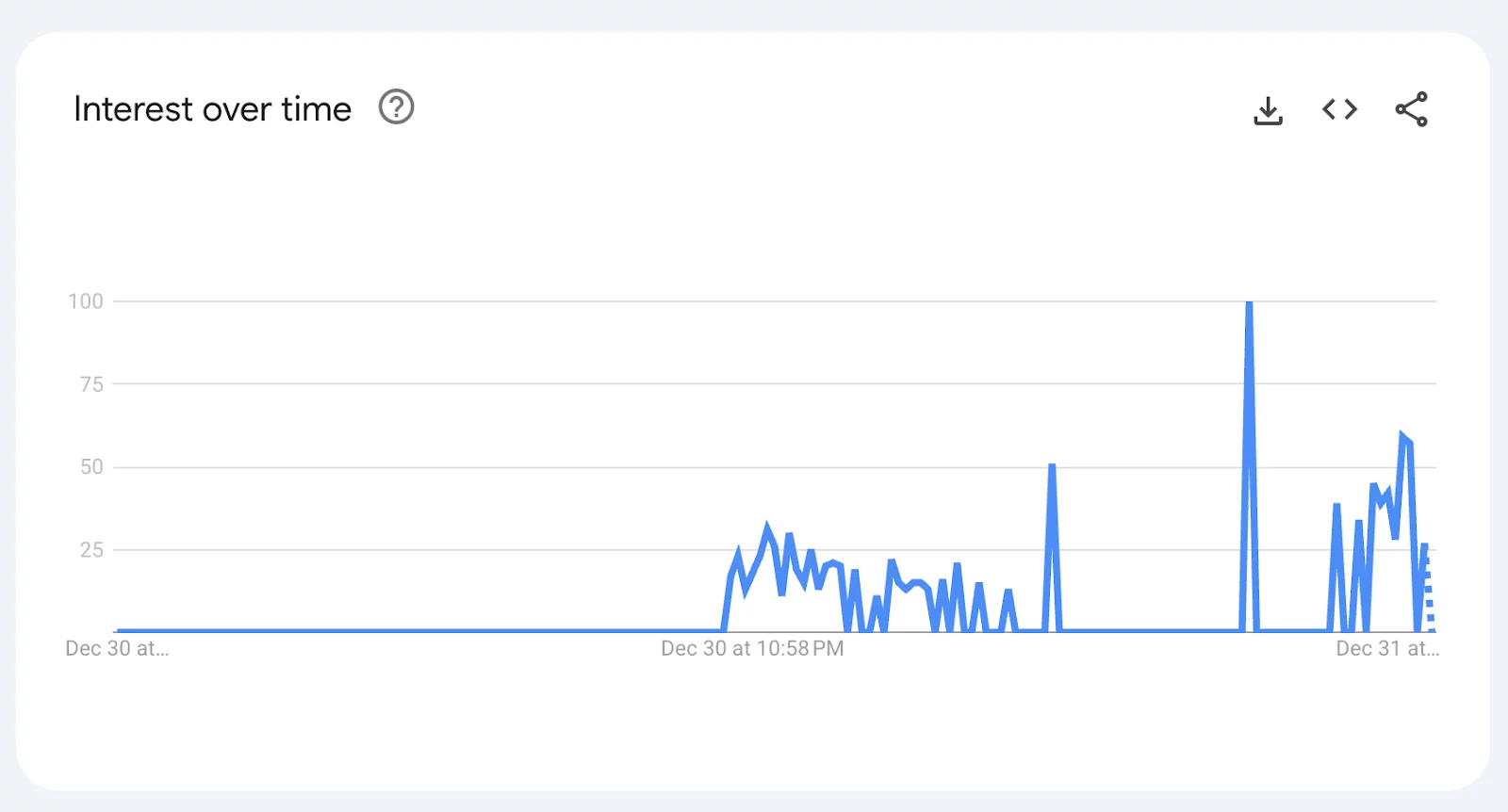Click the share icon
Image resolution: width=1508 pixels, height=812 pixels.
(1411, 108)
